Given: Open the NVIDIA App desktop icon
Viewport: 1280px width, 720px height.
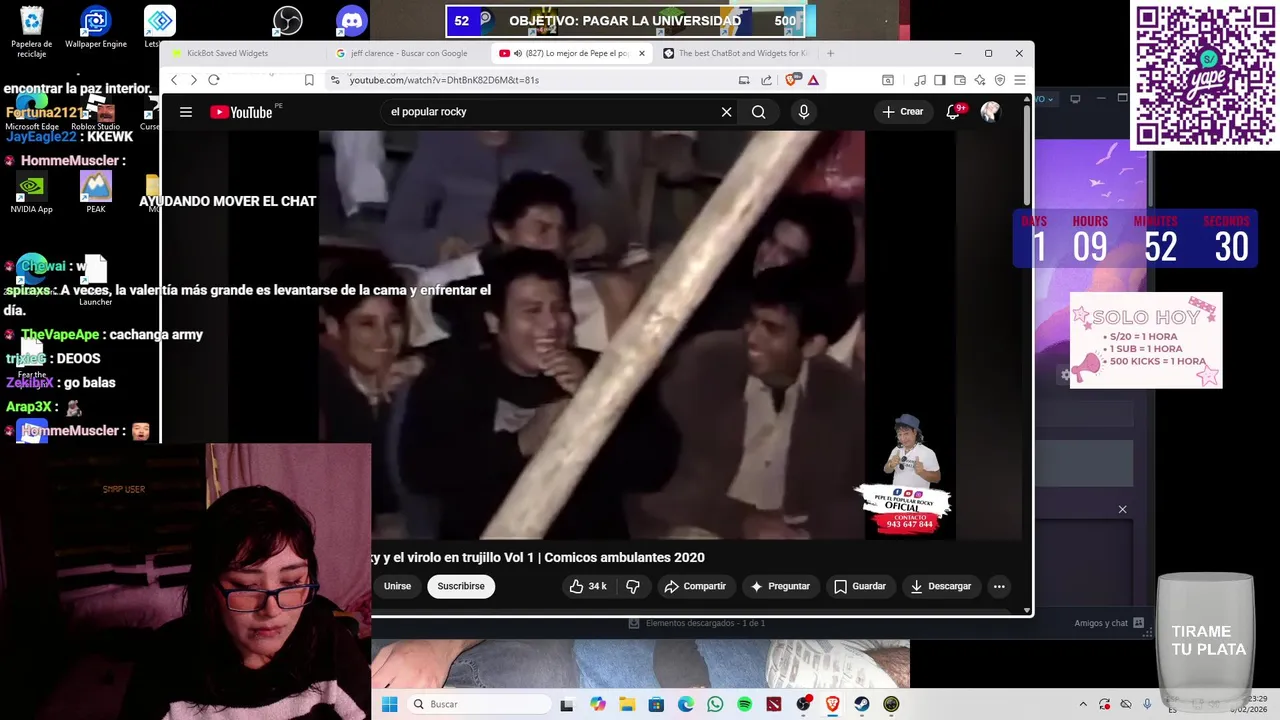Looking at the screenshot, I should click(x=31, y=193).
